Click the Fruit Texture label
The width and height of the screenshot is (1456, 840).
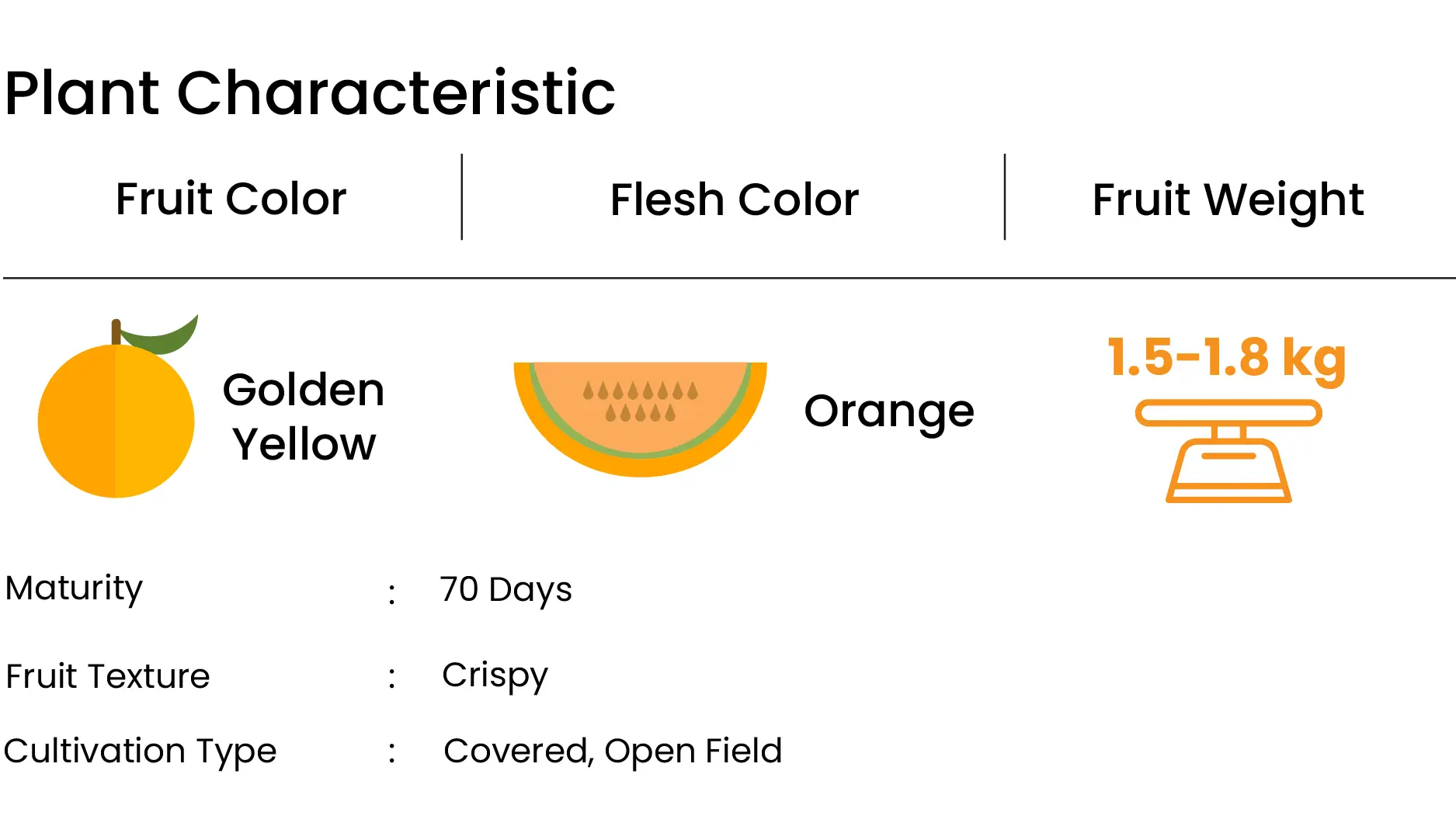[108, 676]
